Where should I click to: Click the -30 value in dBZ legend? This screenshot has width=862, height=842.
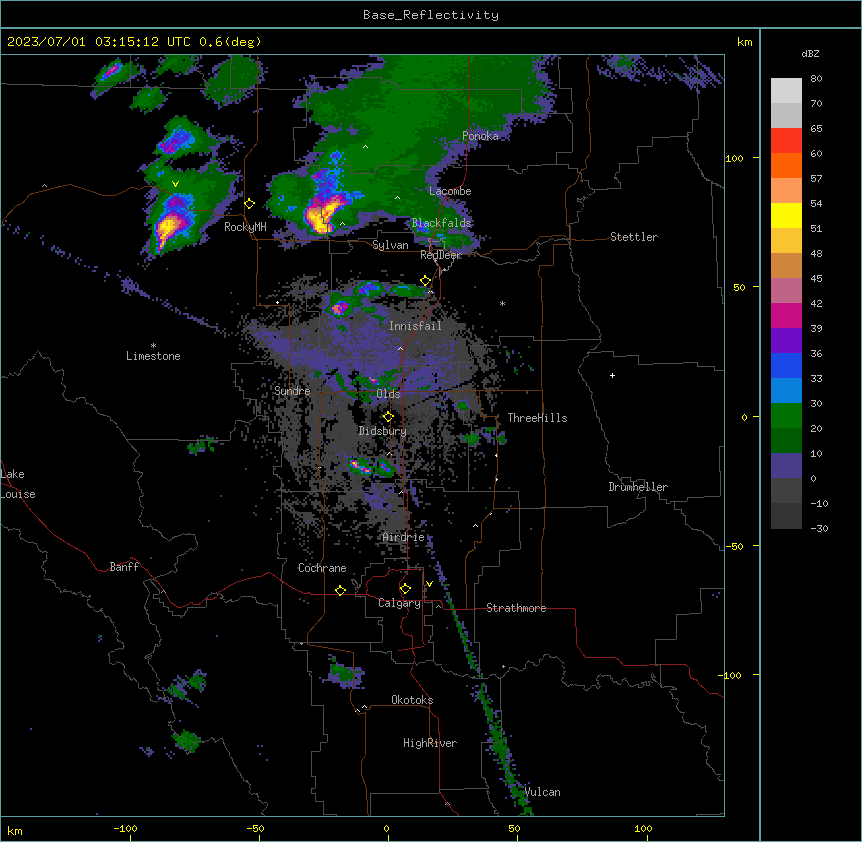(819, 529)
